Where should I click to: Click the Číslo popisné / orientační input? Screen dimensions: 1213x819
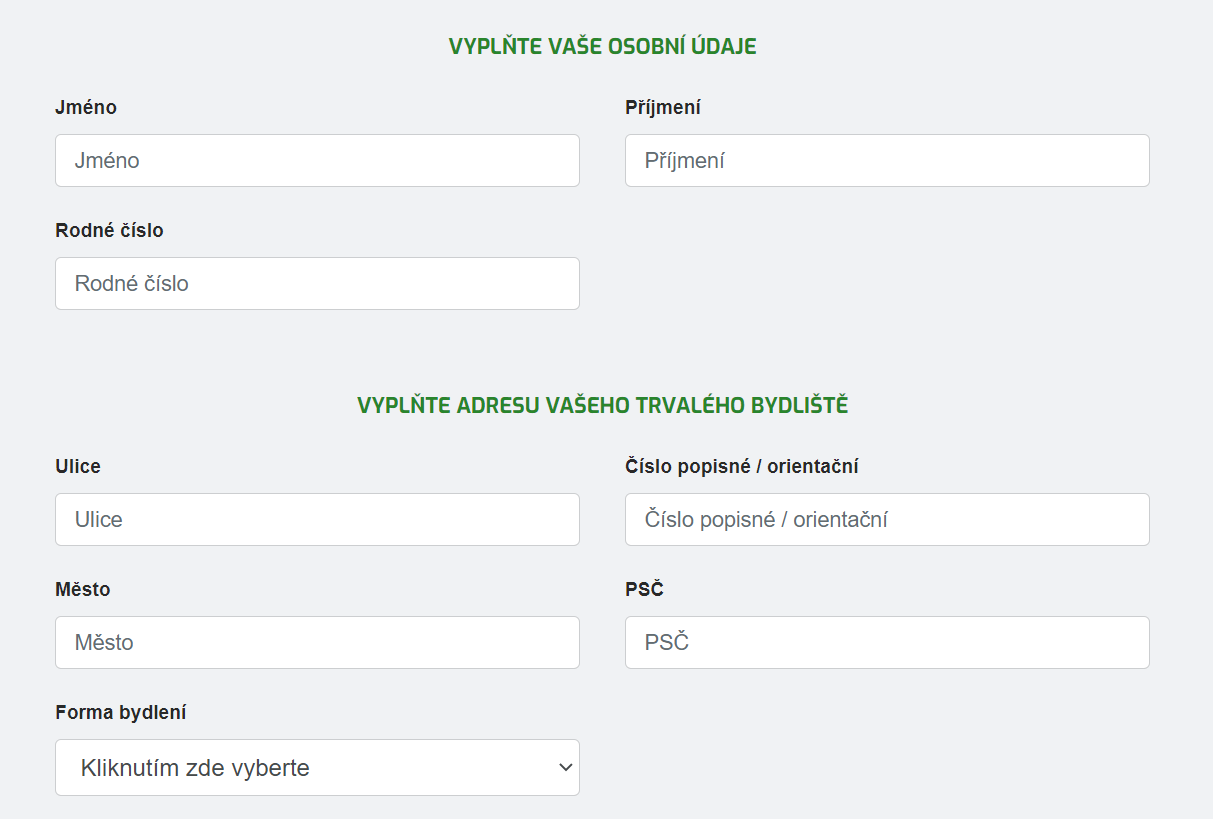coord(887,519)
